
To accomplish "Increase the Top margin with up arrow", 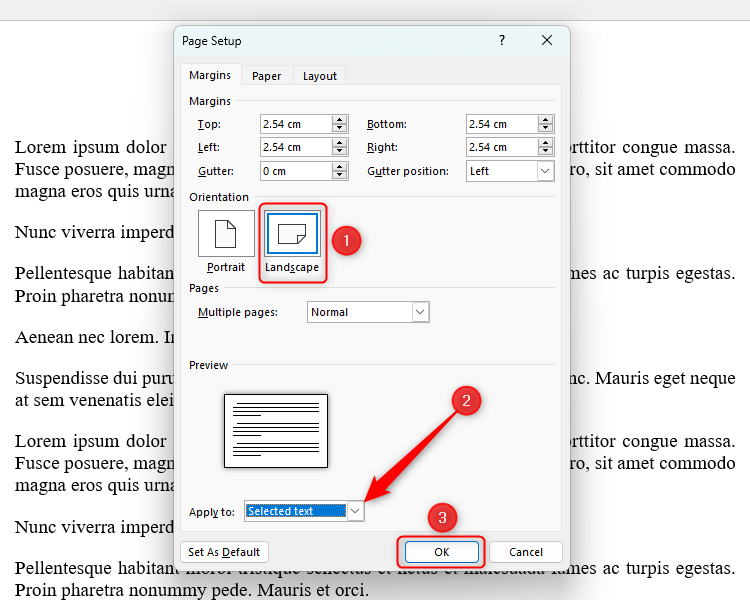I will pos(340,120).
